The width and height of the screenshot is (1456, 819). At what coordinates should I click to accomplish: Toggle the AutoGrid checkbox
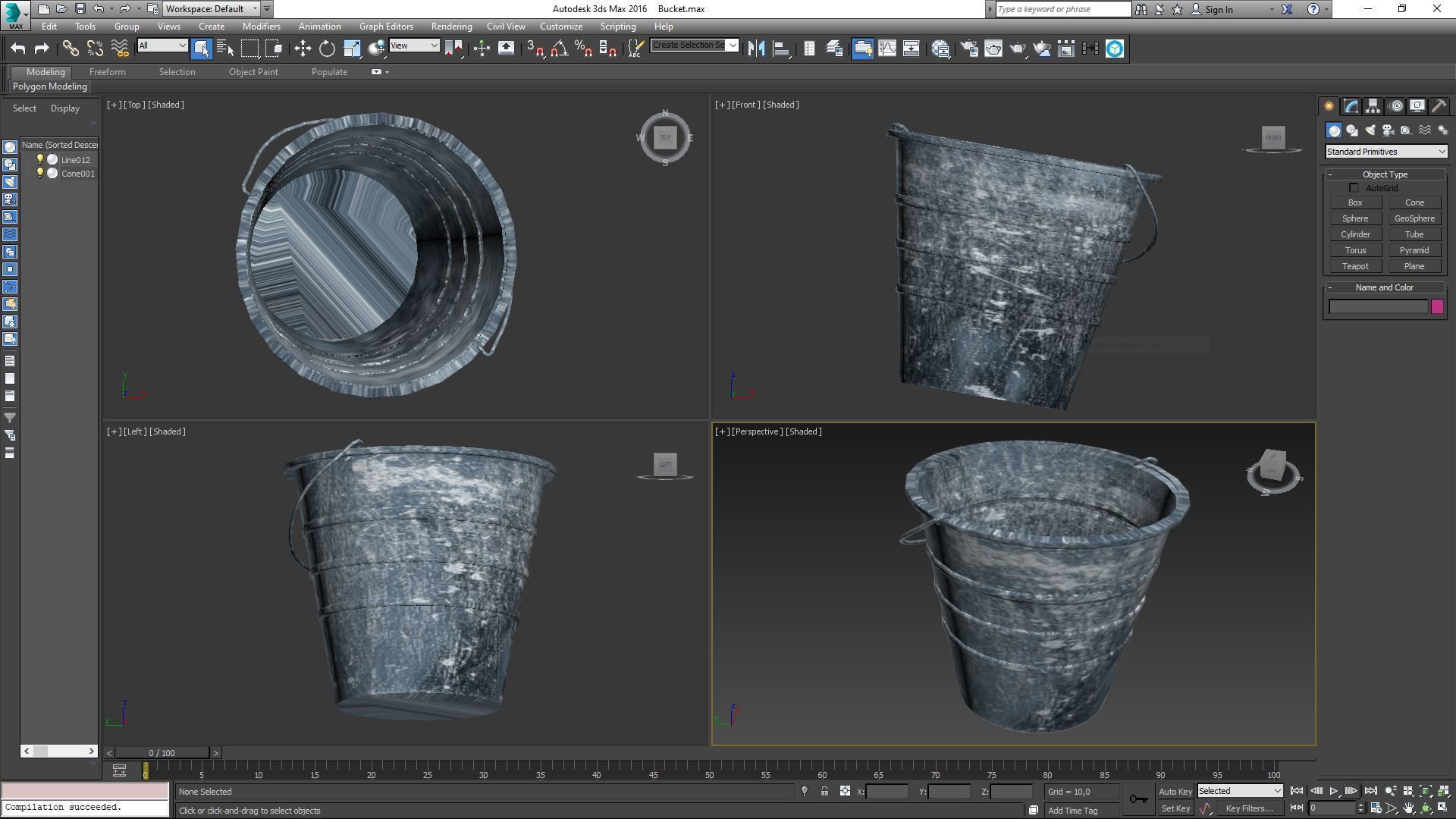point(1354,188)
